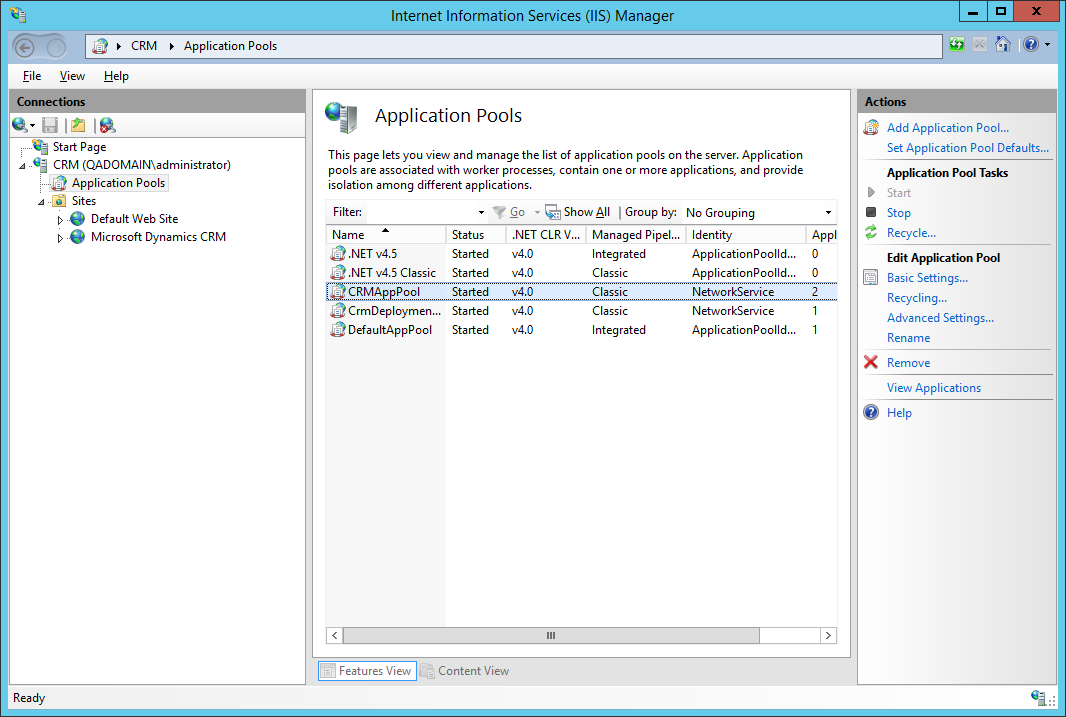Click the Back navigation arrow button
This screenshot has width=1066, height=717.
[x=26, y=46]
